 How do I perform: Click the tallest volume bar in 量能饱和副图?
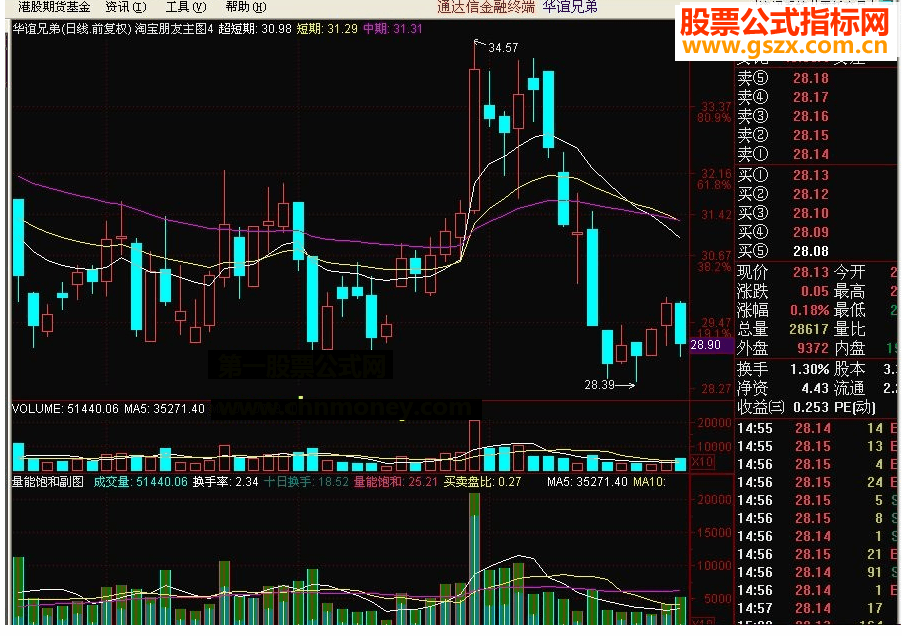point(475,559)
